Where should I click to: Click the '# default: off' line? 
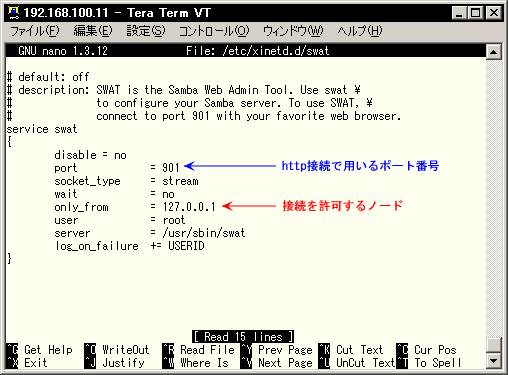pyautogui.click(x=48, y=77)
